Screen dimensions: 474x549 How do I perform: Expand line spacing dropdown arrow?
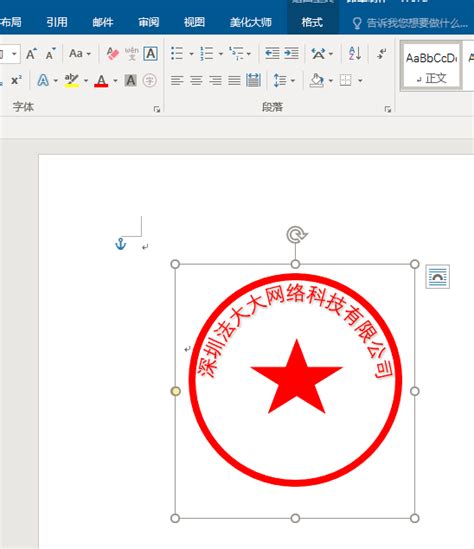[x=293, y=81]
